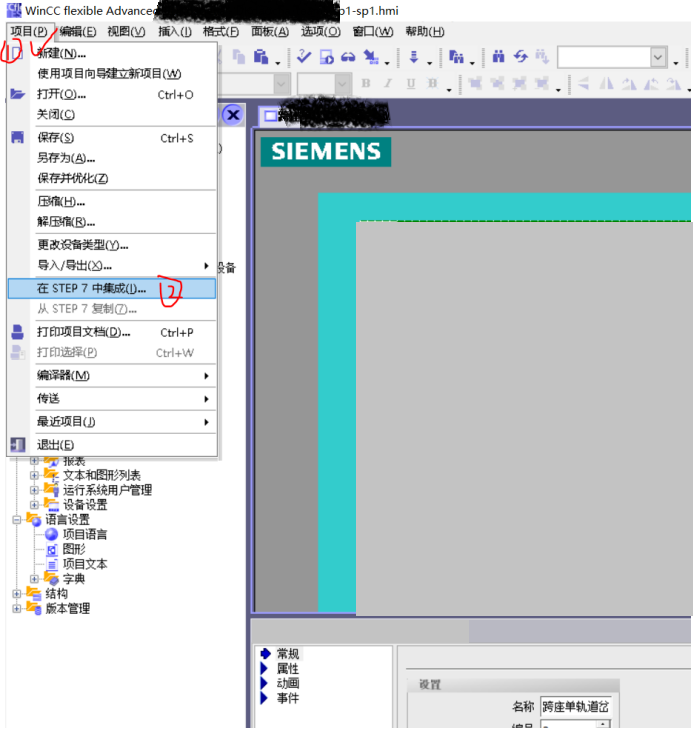The height and width of the screenshot is (729, 693).
Task: Toggle strikethrough B formatting
Action: click(x=433, y=83)
